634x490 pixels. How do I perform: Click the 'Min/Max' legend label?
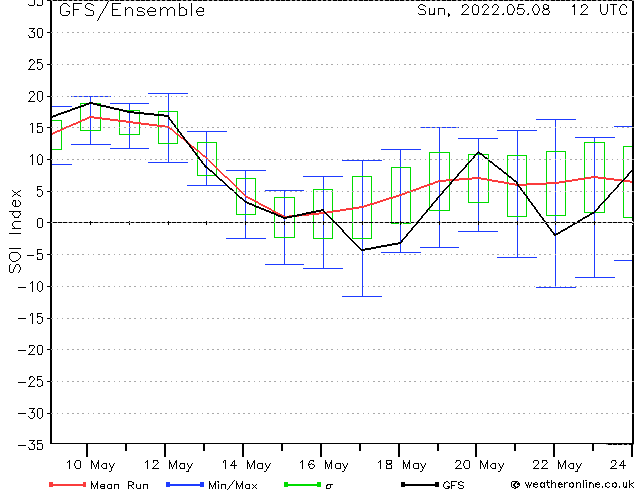(x=233, y=485)
